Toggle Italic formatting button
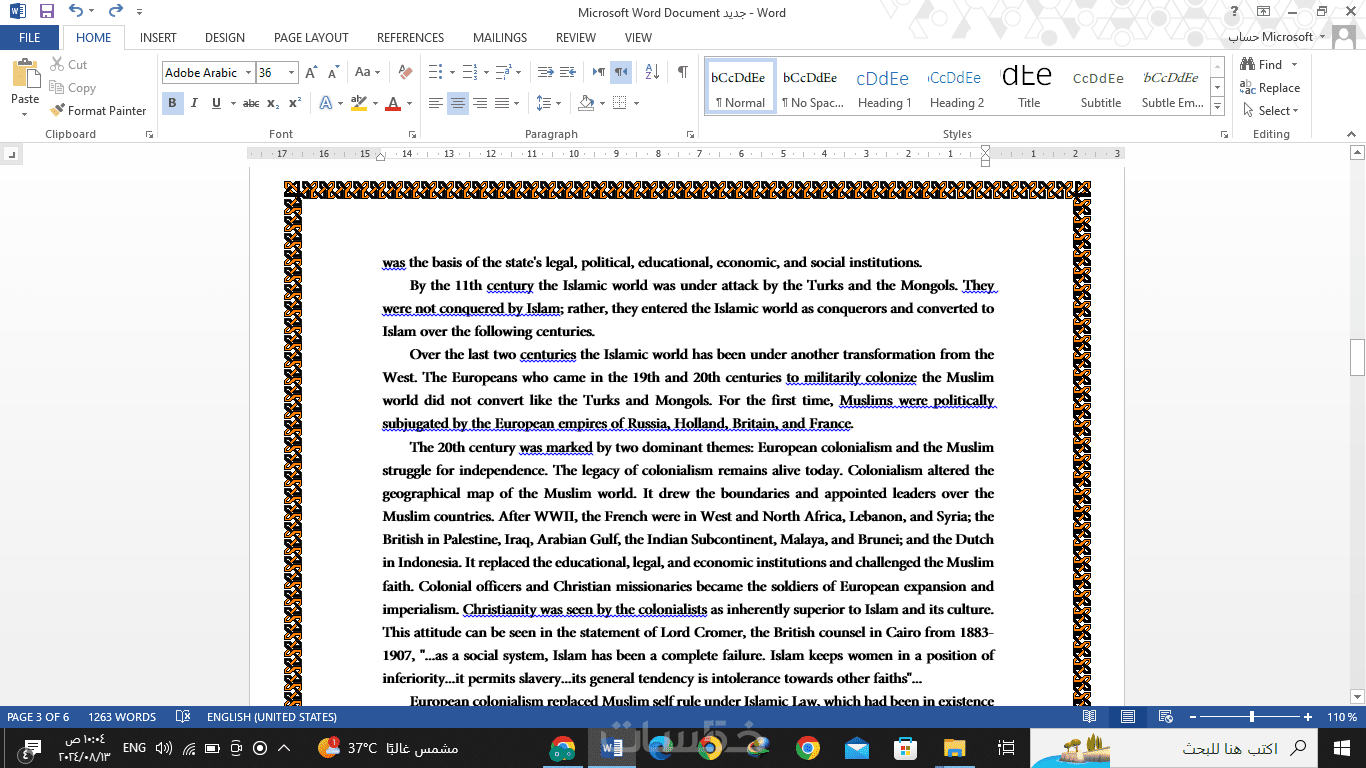The width and height of the screenshot is (1366, 768). coord(194,103)
